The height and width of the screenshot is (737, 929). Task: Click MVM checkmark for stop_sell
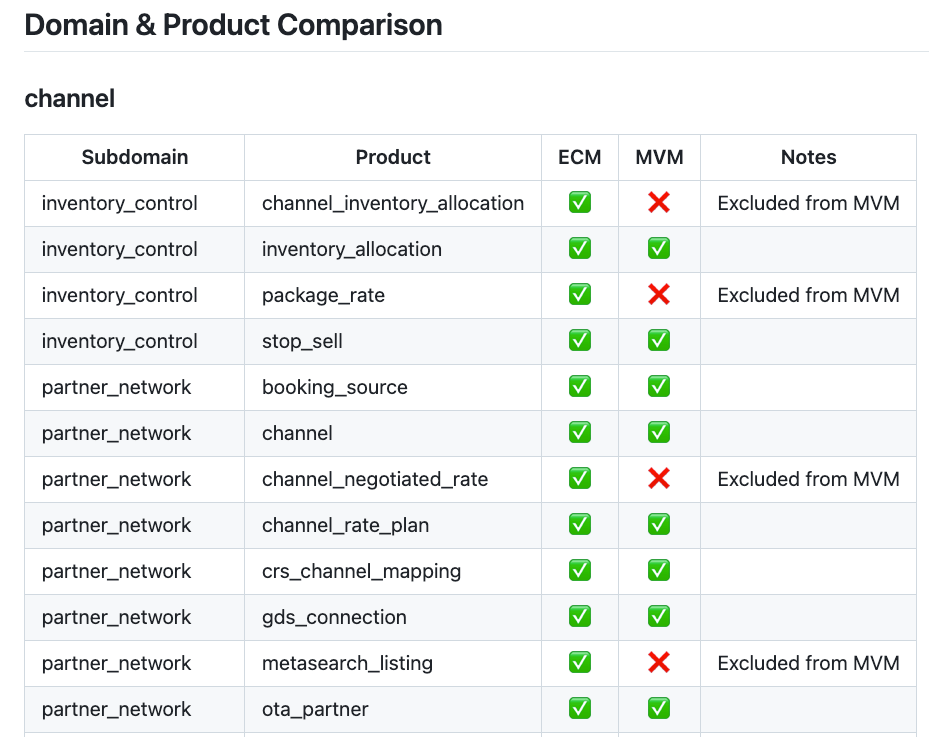(659, 341)
